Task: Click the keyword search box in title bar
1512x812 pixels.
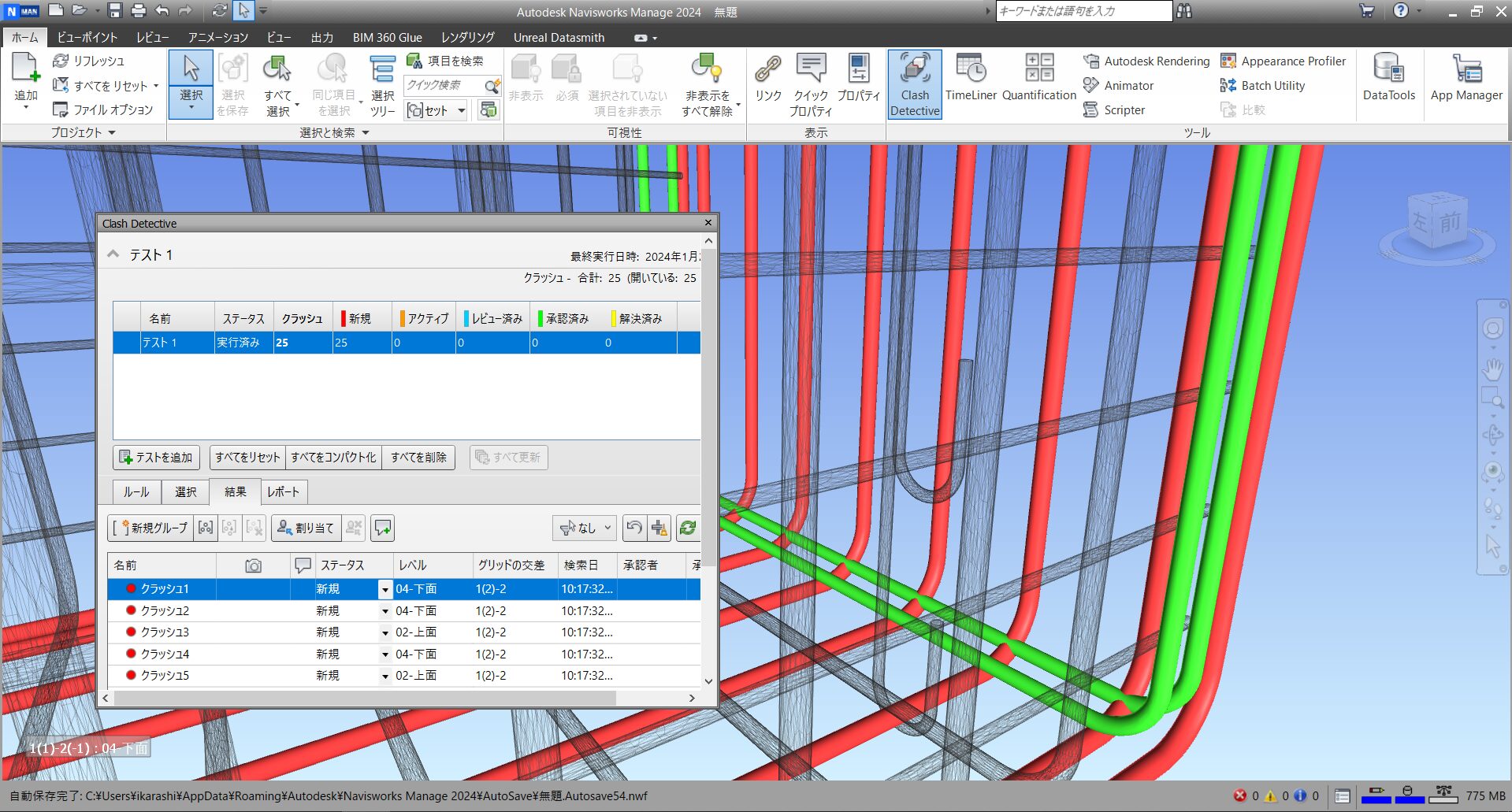Action: [x=1084, y=11]
